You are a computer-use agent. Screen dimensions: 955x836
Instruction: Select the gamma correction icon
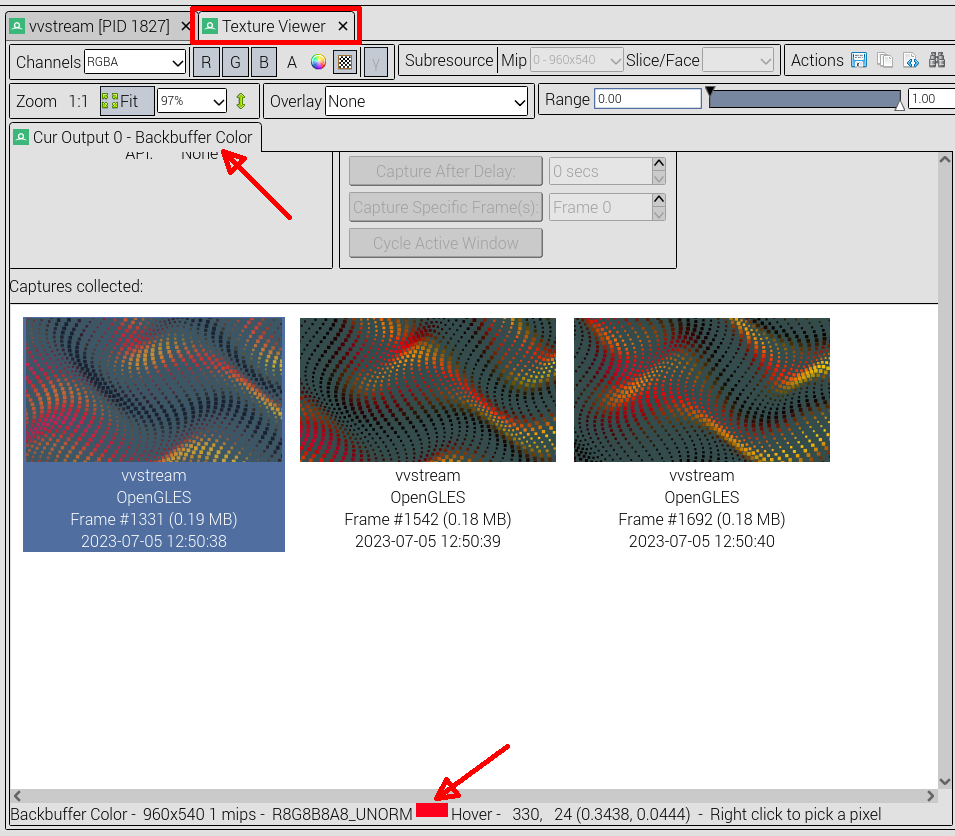coord(374,61)
